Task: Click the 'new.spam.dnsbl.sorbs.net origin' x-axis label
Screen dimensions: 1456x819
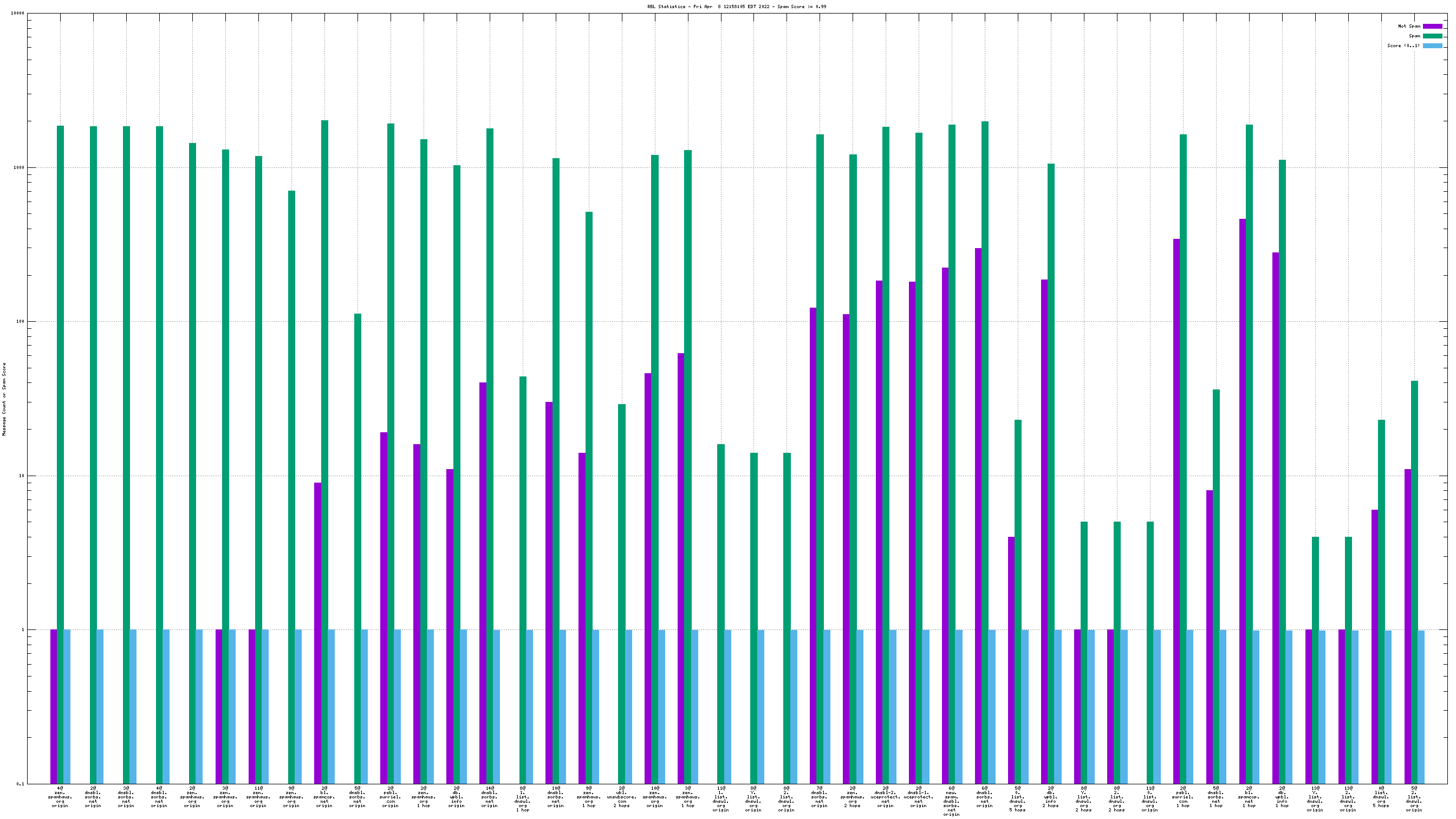Action: point(952,801)
